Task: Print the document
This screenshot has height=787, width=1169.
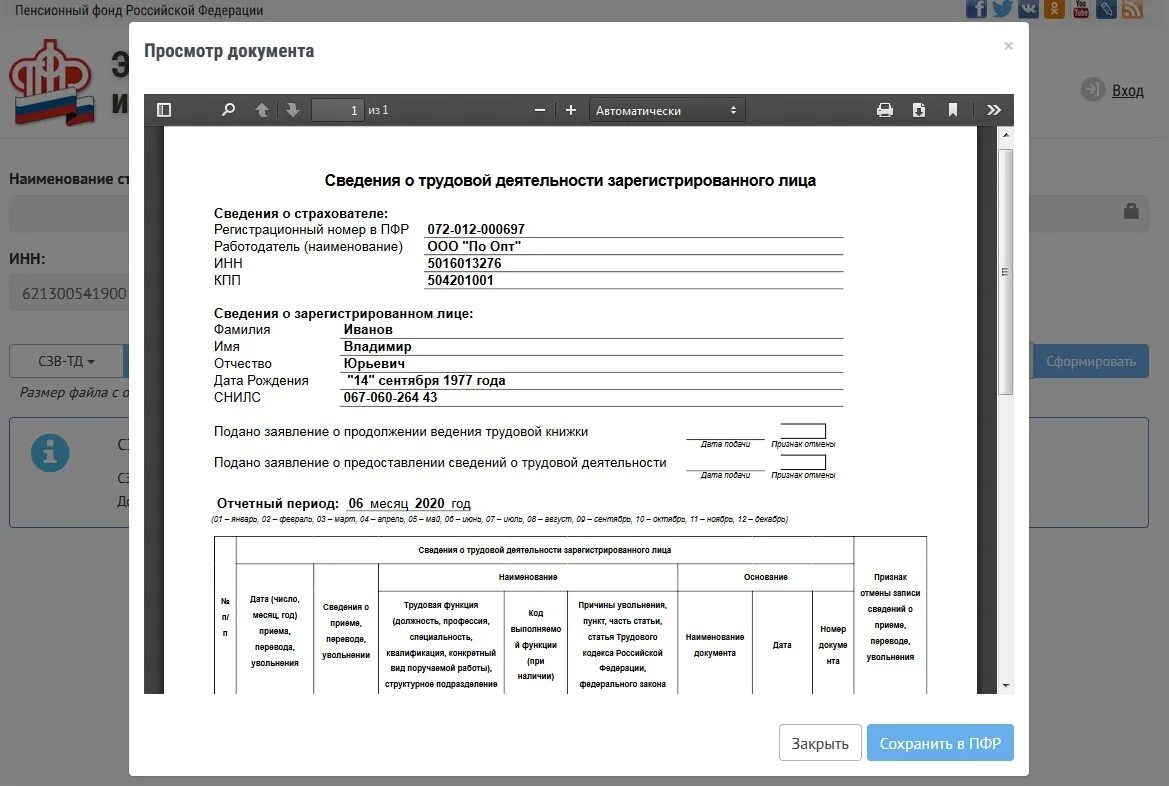Action: 885,110
